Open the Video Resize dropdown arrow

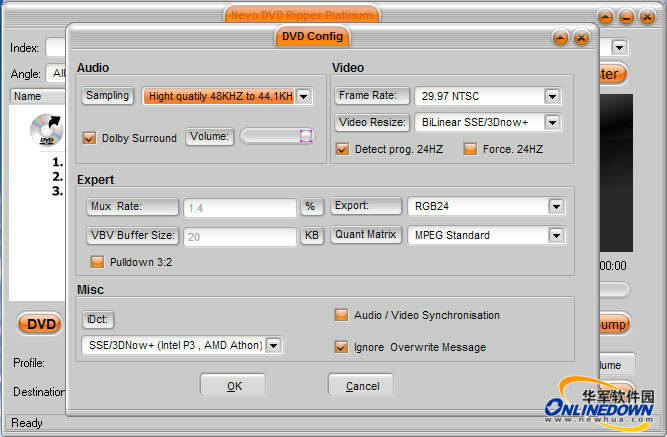(552, 123)
